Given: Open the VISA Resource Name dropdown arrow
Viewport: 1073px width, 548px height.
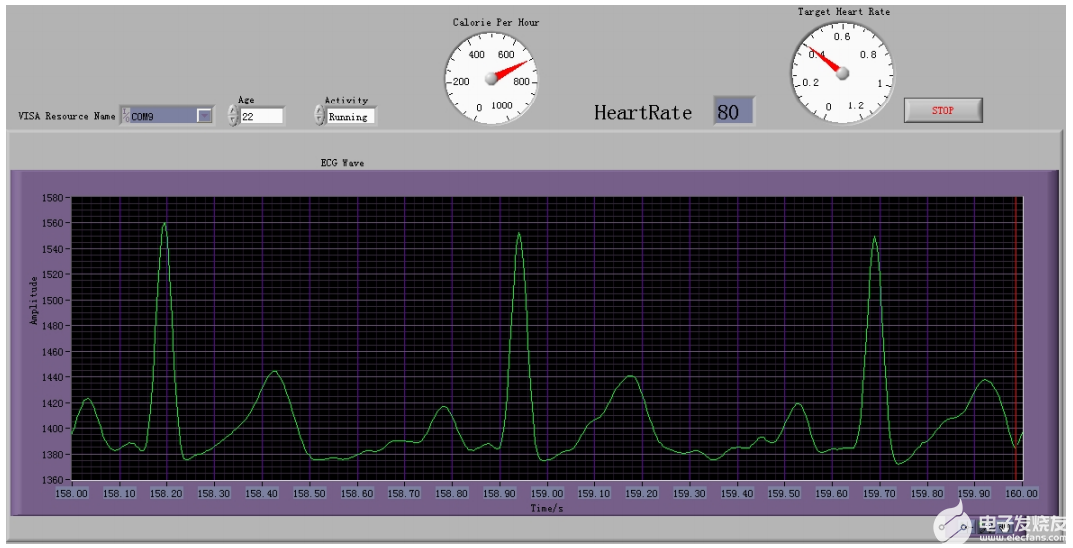Looking at the screenshot, I should (204, 116).
